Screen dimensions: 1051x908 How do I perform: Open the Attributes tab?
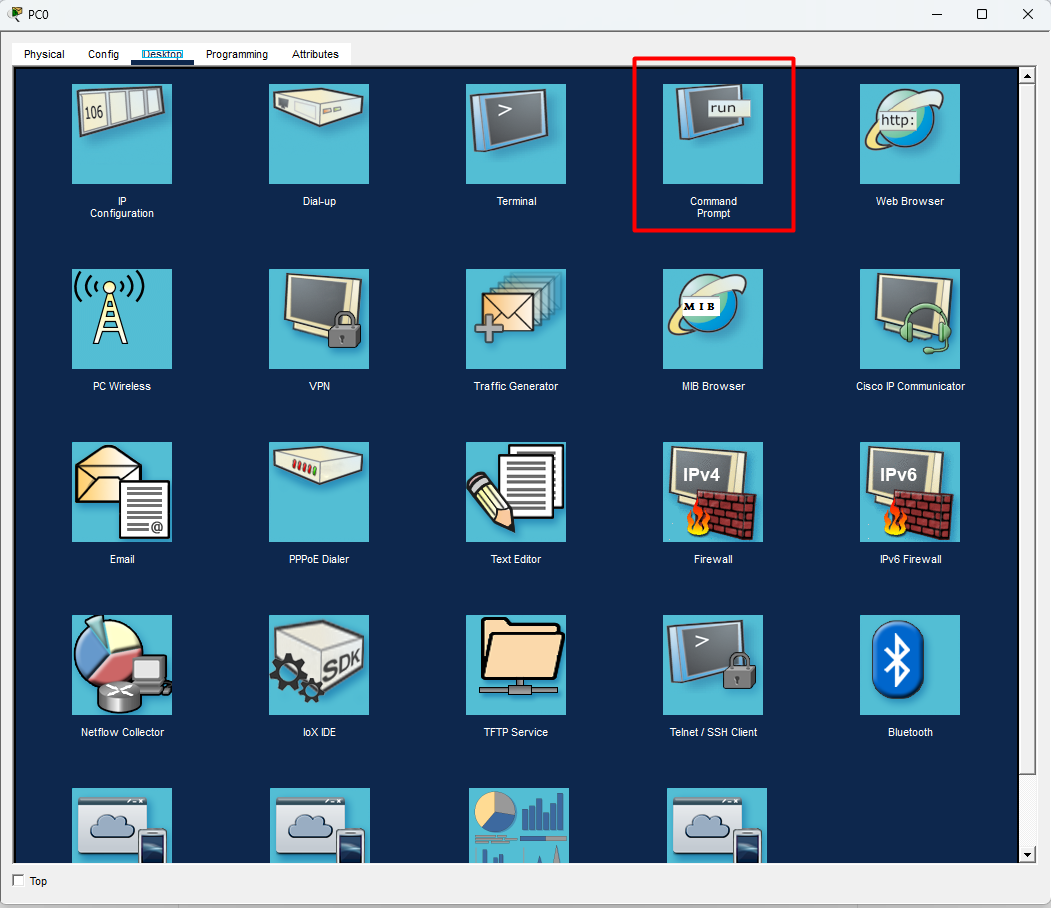point(315,54)
